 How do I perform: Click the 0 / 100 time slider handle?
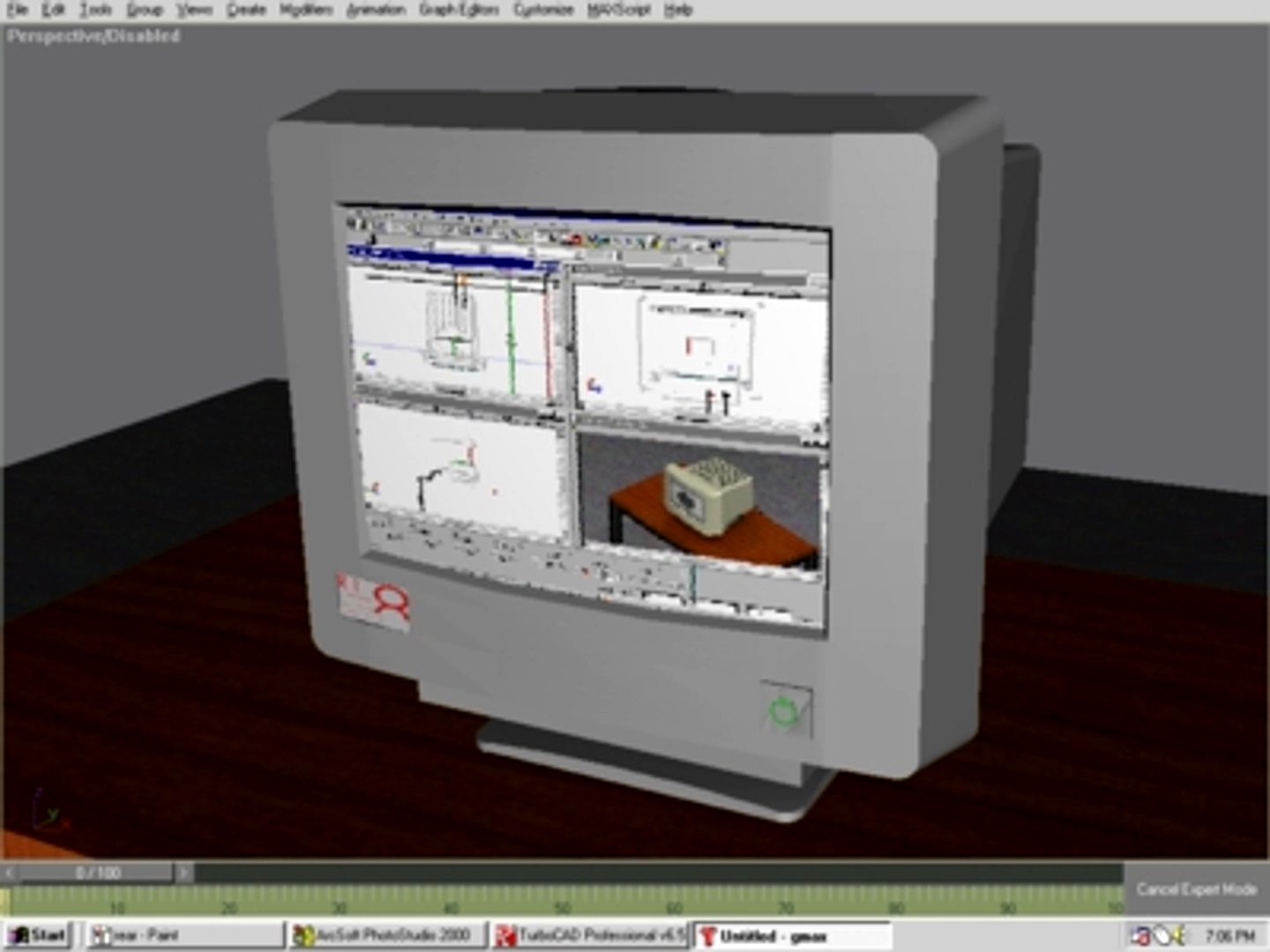pos(97,873)
